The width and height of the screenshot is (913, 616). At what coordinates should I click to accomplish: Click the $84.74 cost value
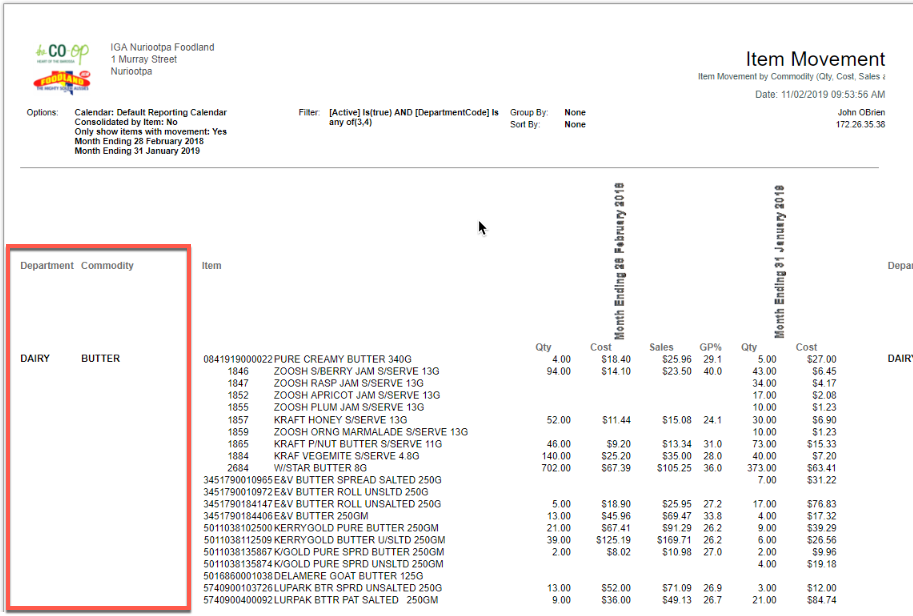[822, 600]
